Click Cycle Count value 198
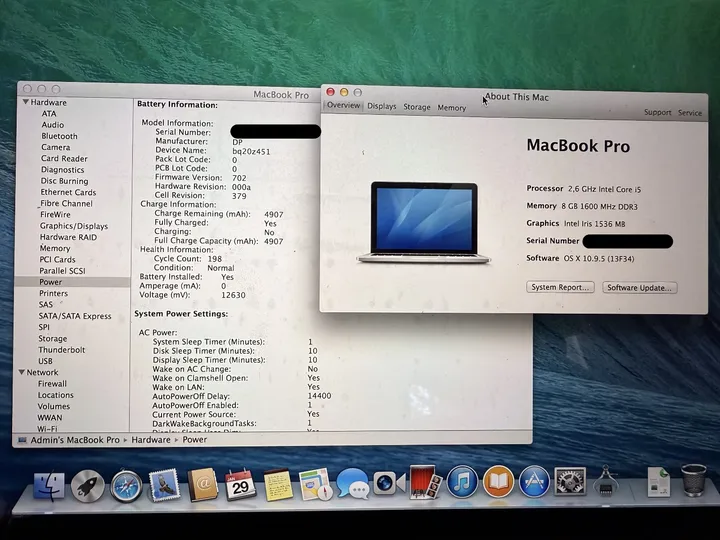Screen dimensions: 720x540 point(215,259)
